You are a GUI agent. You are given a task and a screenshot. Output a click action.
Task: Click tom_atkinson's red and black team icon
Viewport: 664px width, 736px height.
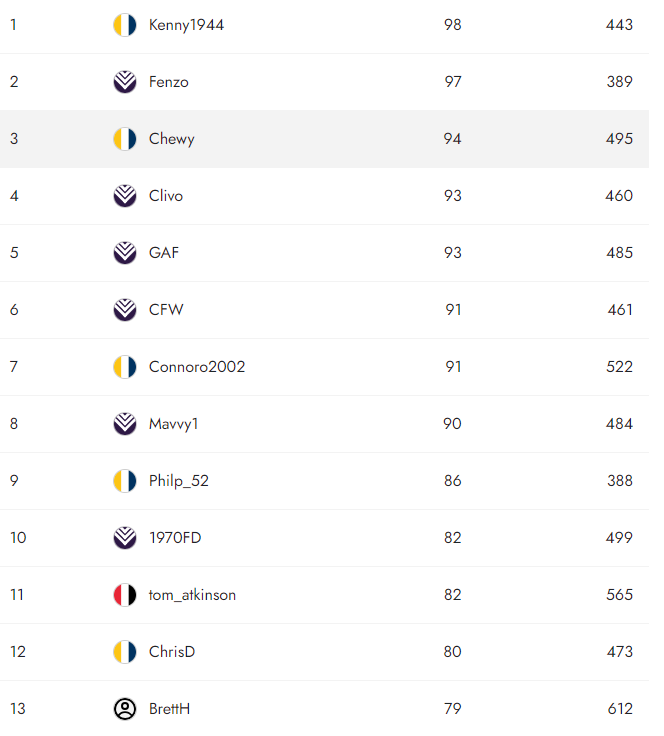click(124, 595)
